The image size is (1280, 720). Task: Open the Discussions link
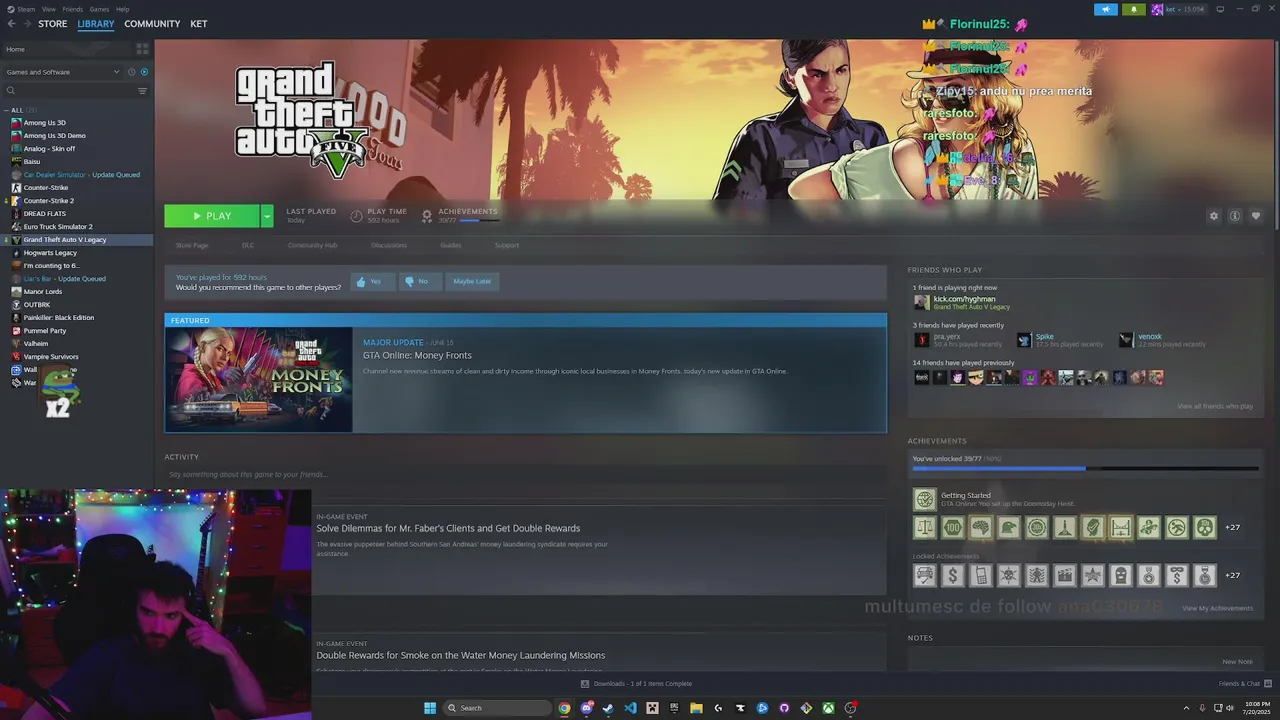click(x=389, y=245)
